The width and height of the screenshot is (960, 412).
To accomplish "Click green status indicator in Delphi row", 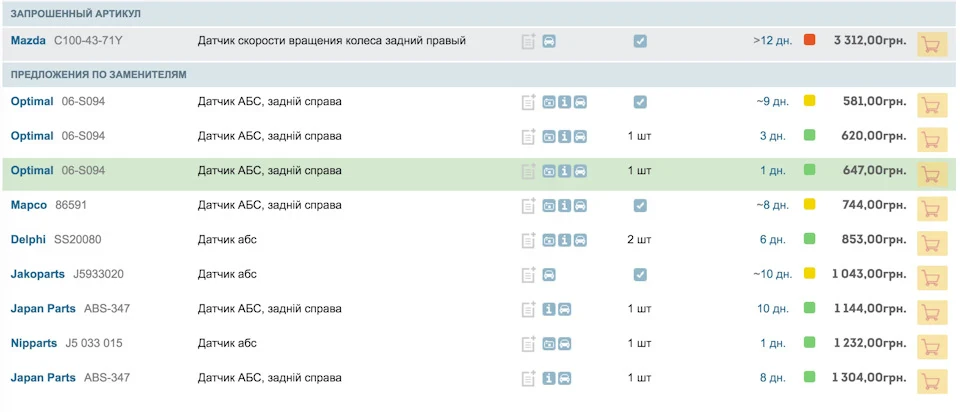I will pyautogui.click(x=809, y=239).
